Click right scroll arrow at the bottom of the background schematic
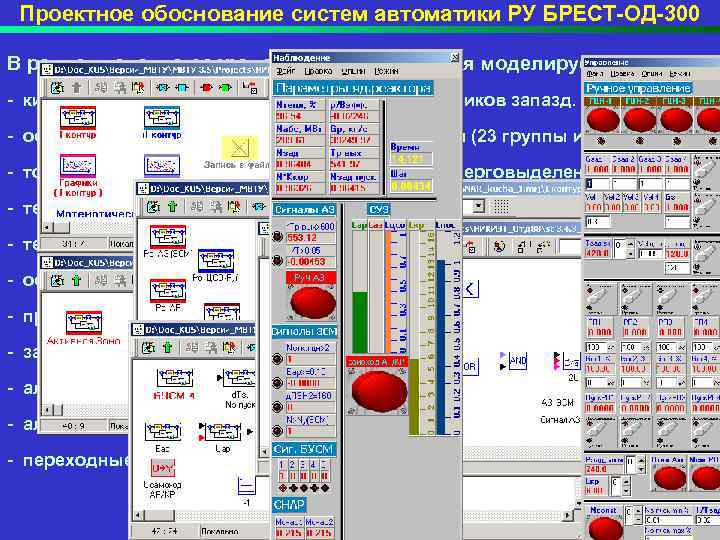This screenshot has width=720, height=540. pyautogui.click(x=567, y=515)
